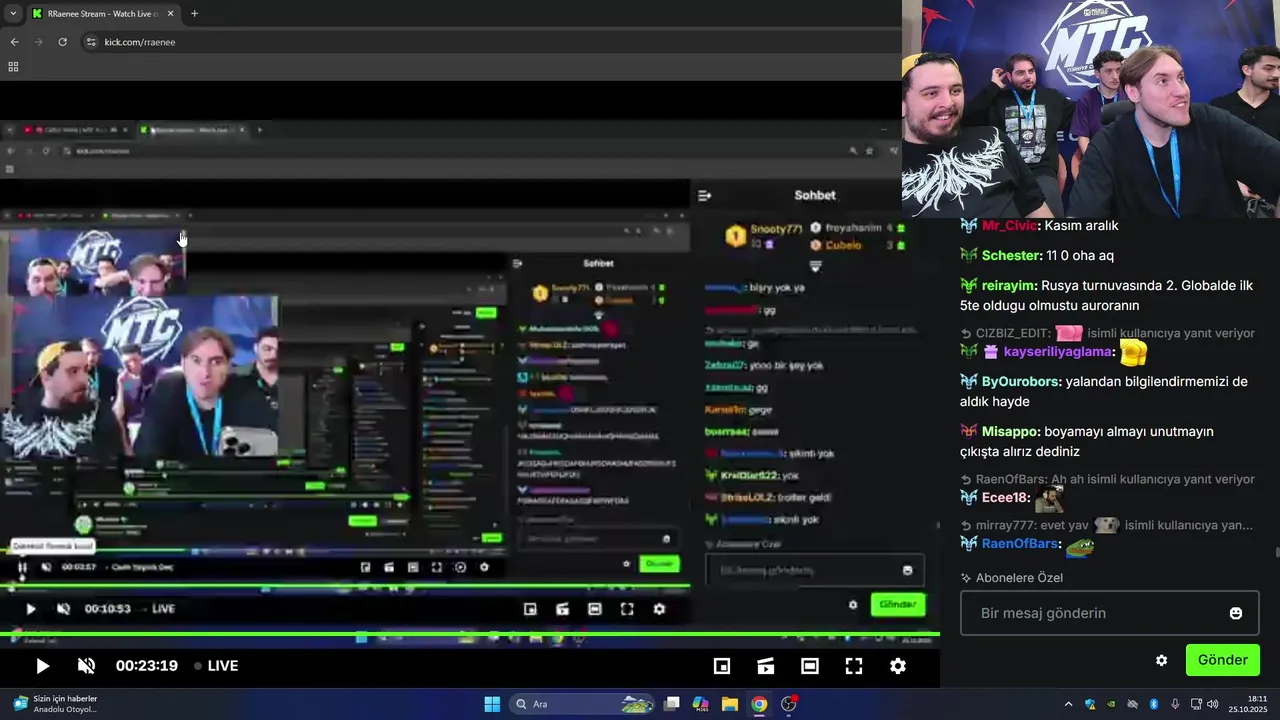Screen dimensions: 1280x720
Task: Unmute the stream audio speaker icon
Action: pyautogui.click(x=86, y=666)
